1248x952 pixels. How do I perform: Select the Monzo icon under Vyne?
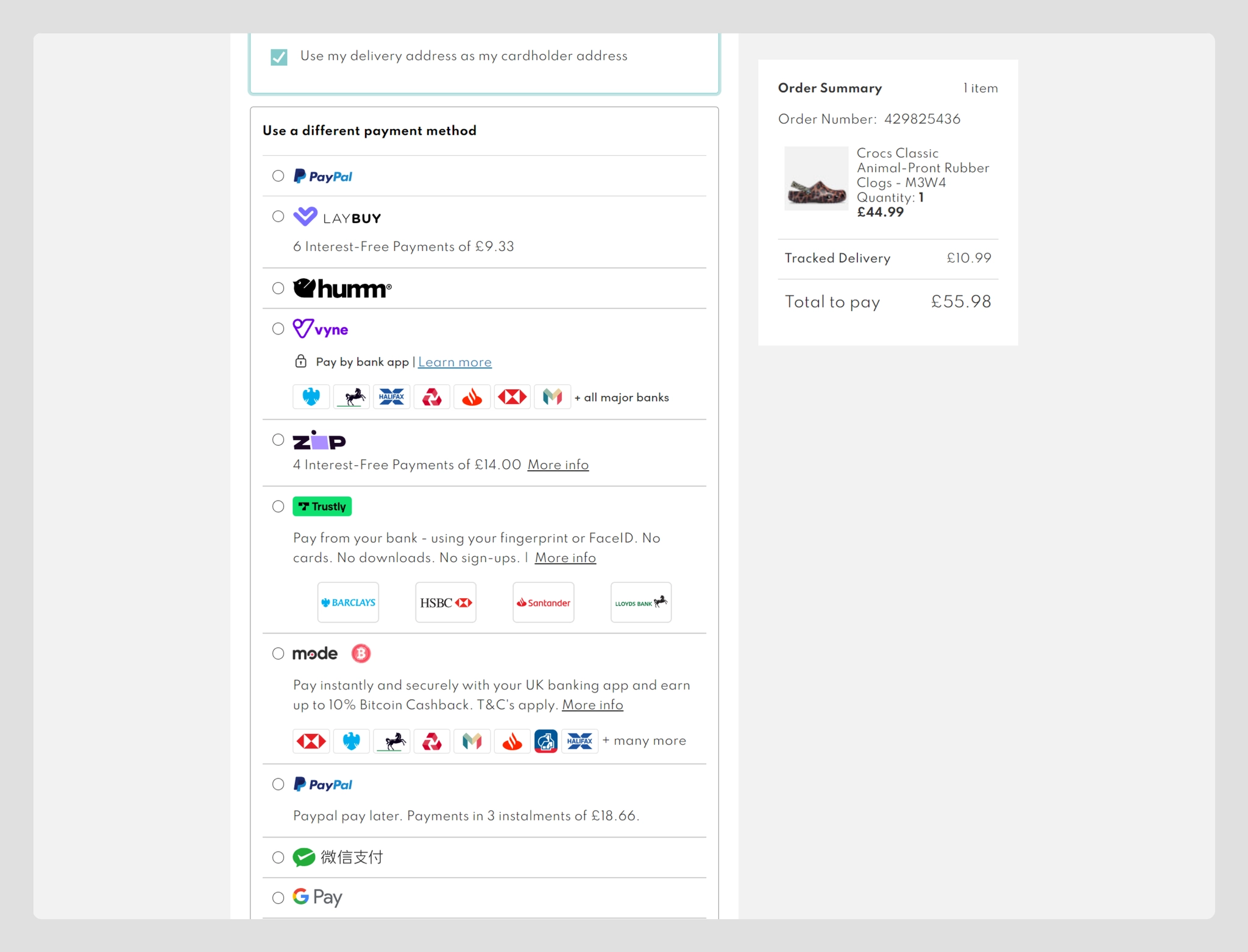pos(552,397)
